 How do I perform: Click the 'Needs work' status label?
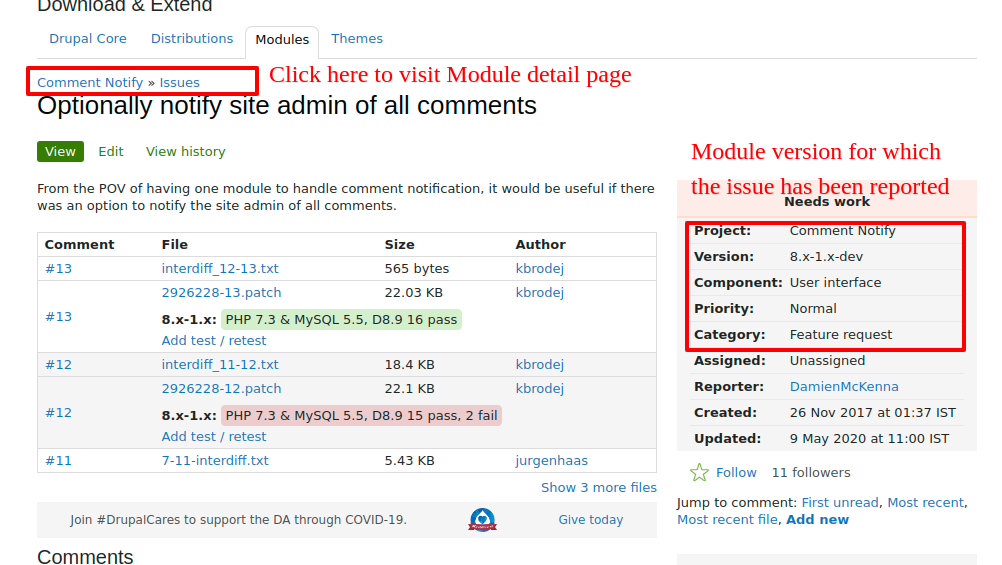click(827, 202)
